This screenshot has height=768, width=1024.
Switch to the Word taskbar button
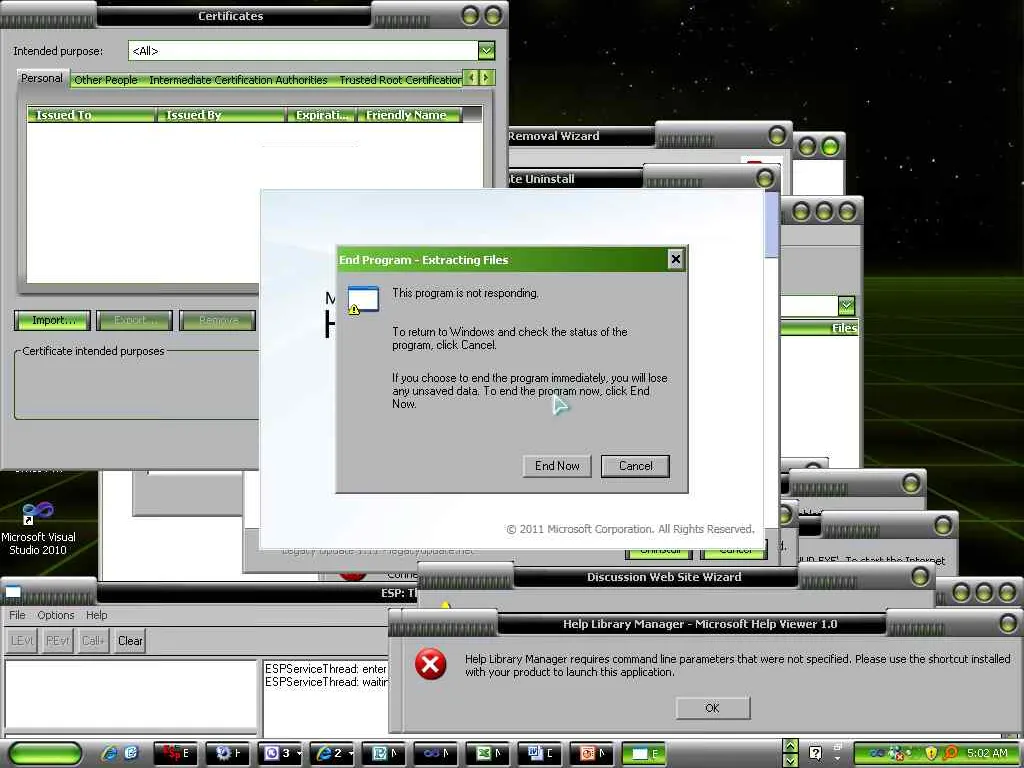click(x=540, y=753)
